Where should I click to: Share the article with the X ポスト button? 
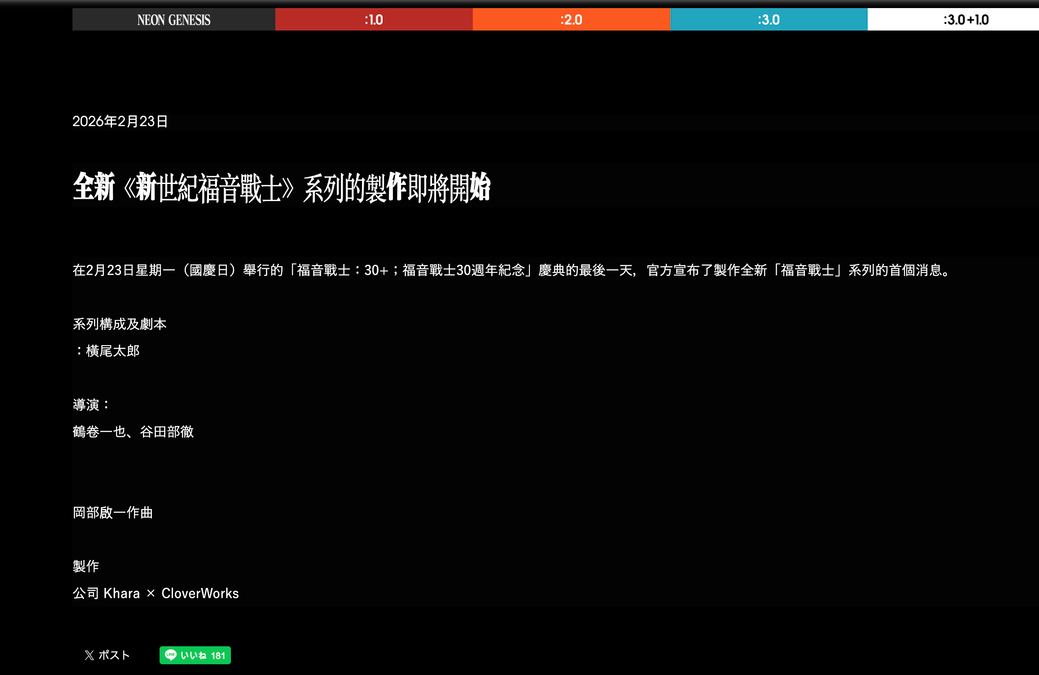107,655
